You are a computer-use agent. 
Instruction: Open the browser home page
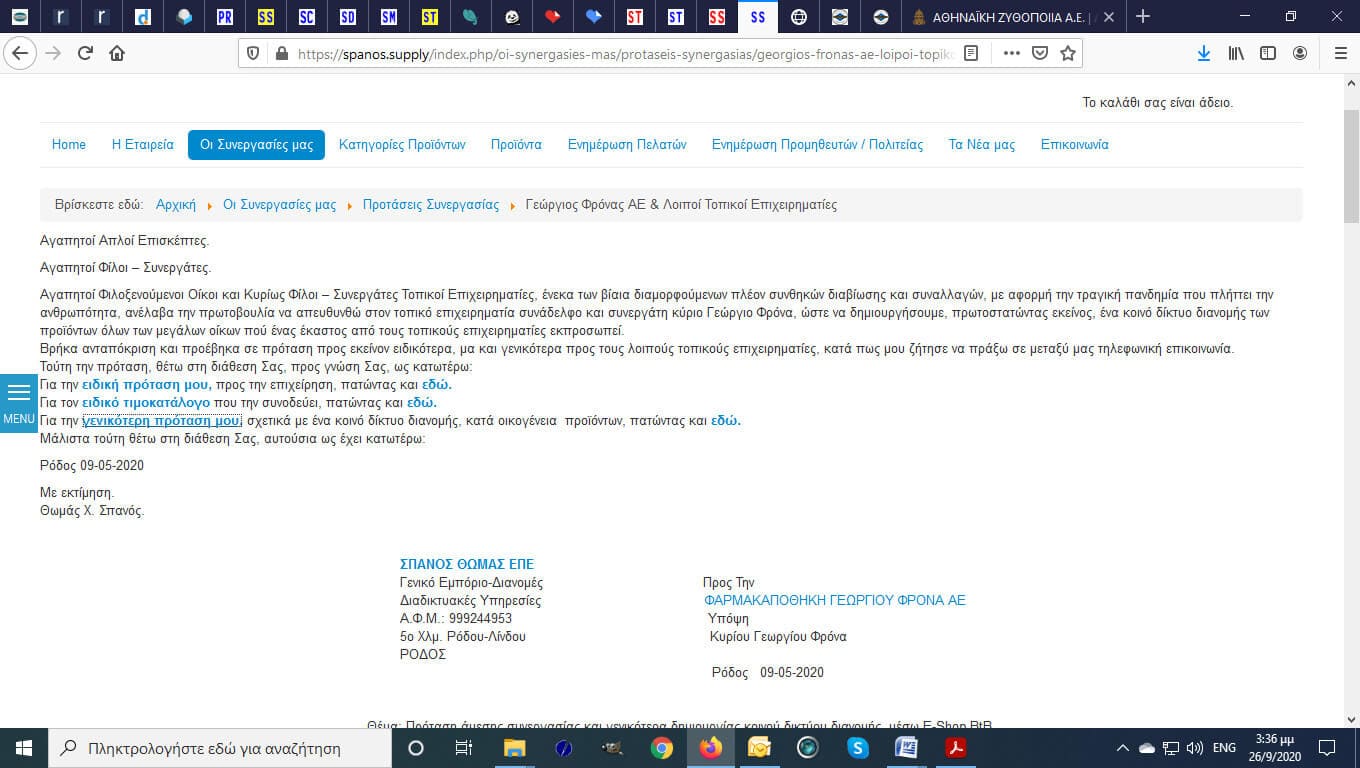click(117, 53)
